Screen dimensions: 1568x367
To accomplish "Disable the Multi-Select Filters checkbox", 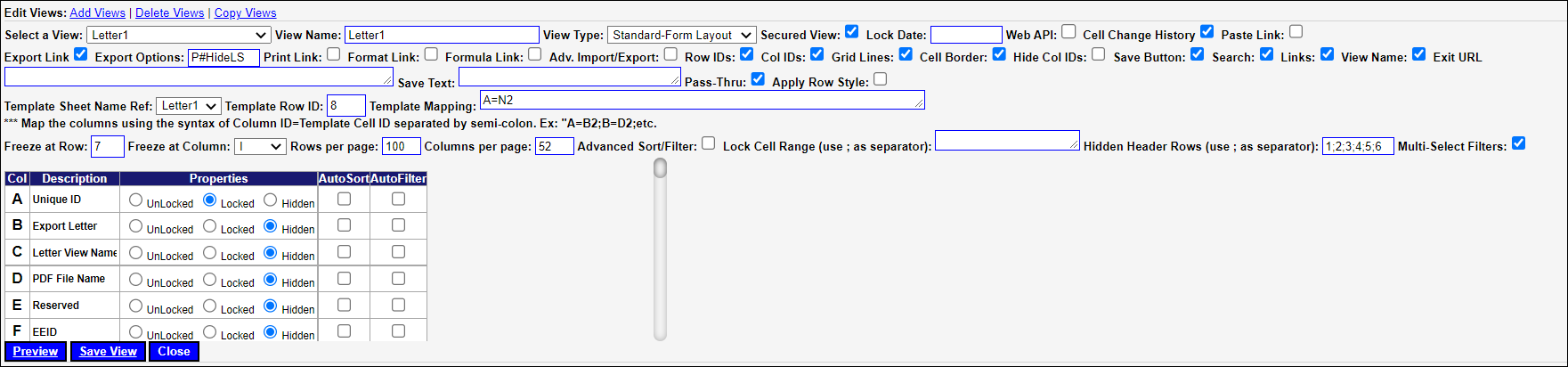I will coord(1519,143).
